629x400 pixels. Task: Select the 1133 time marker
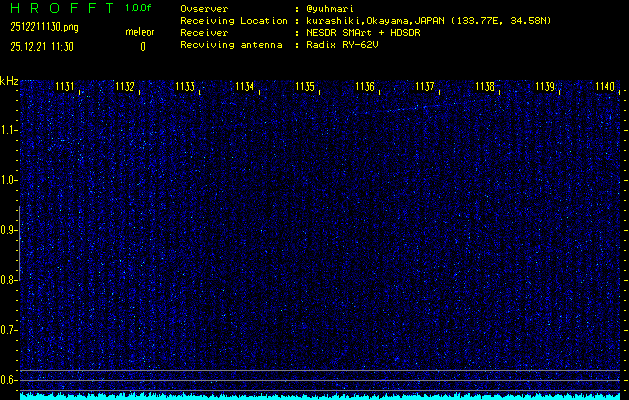coord(185,87)
